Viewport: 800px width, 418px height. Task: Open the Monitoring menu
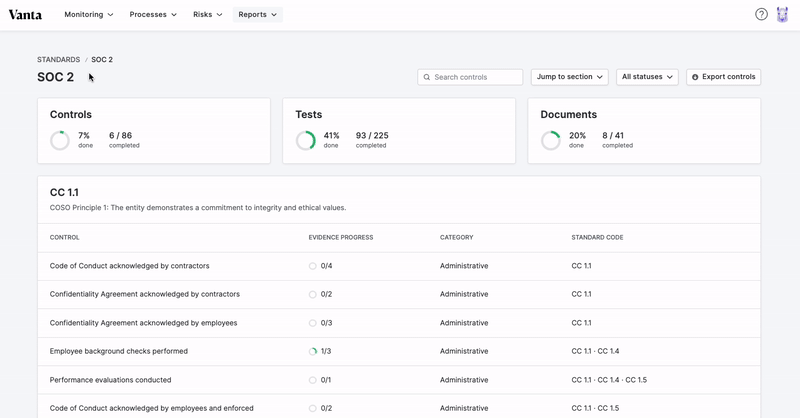coord(88,15)
